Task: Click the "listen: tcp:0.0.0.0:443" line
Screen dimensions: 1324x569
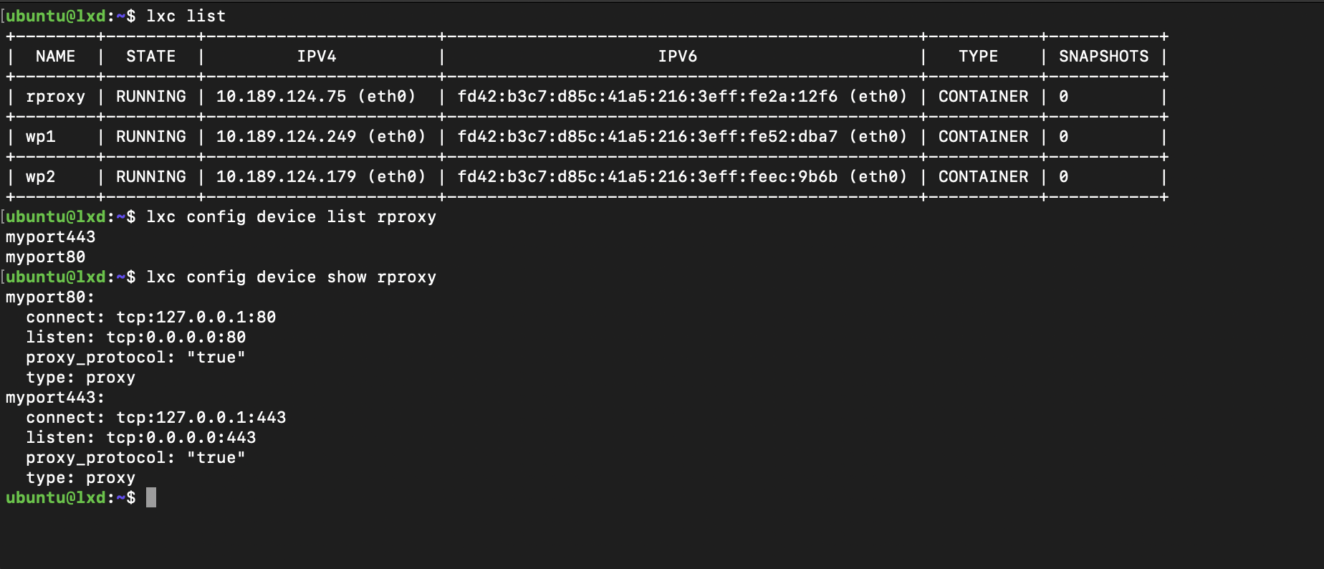Action: [x=141, y=437]
